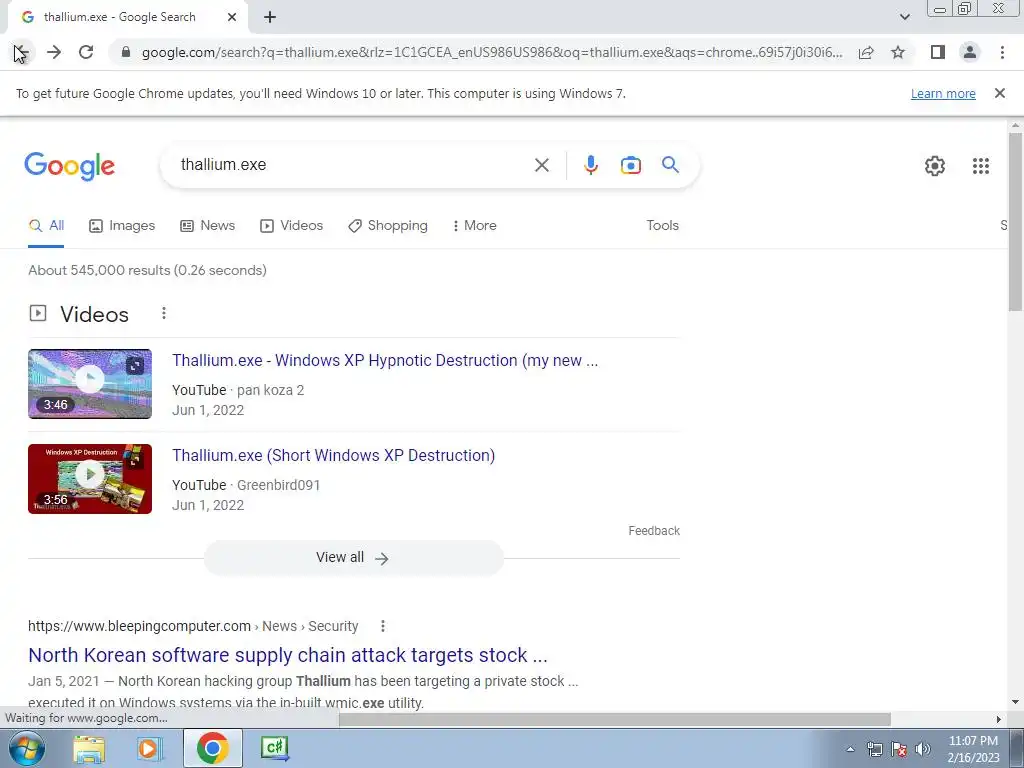Image resolution: width=1024 pixels, height=768 pixels.
Task: Switch to the News tab
Action: click(x=208, y=226)
